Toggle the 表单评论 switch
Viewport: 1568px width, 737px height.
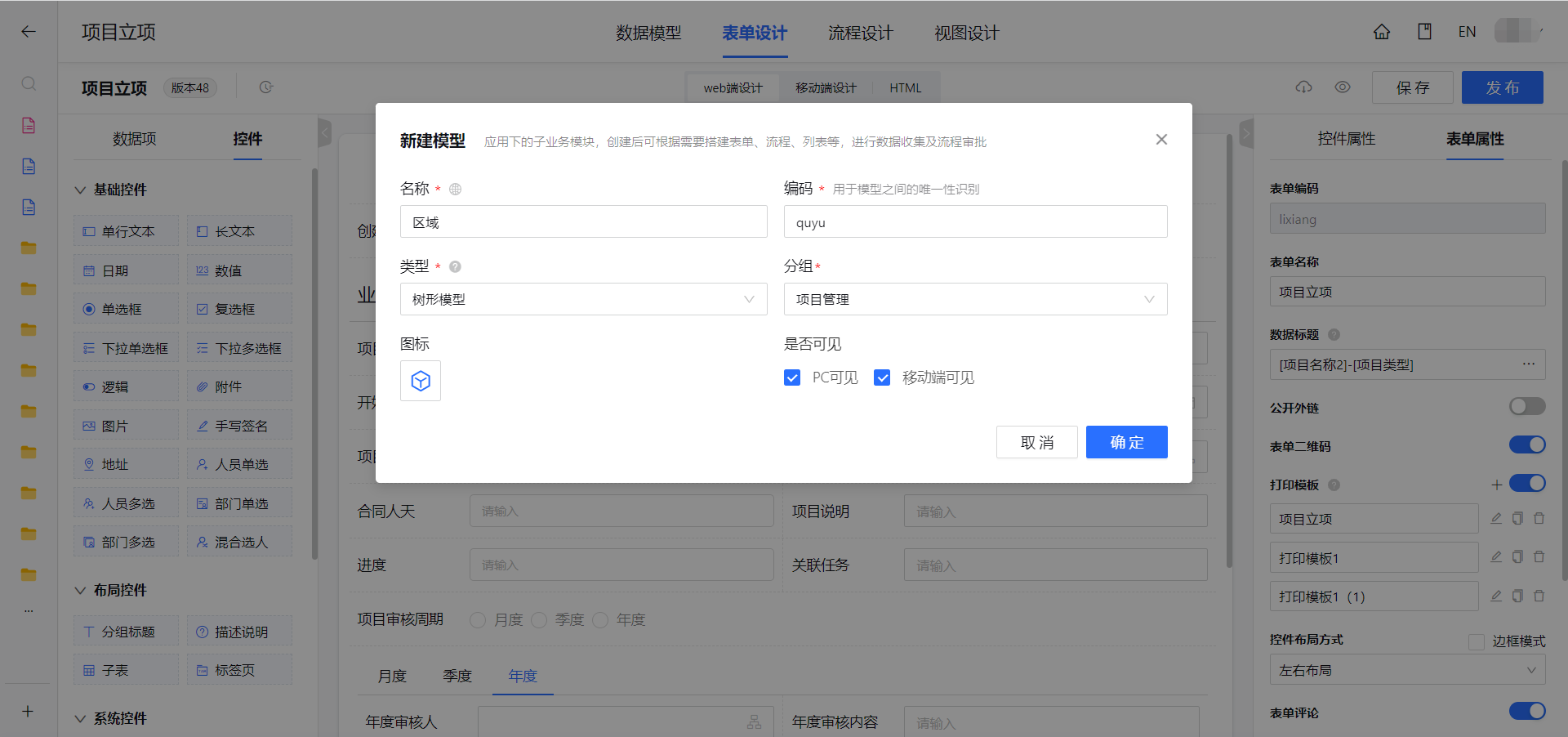coord(1527,711)
